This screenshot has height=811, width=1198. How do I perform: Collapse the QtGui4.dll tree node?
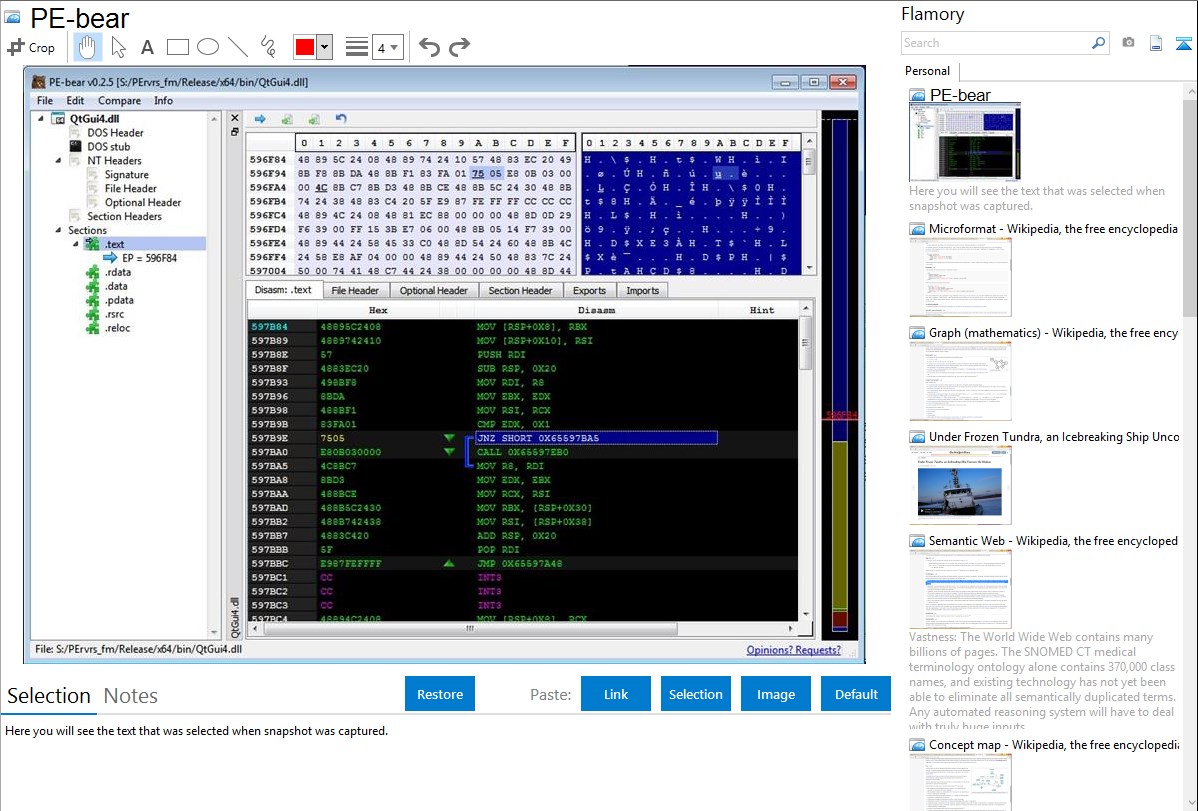[x=41, y=118]
